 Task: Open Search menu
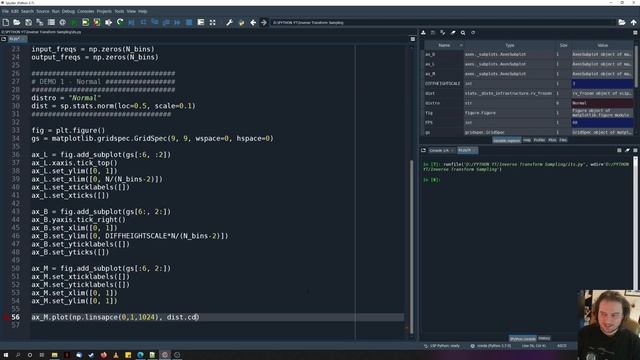tap(27, 11)
